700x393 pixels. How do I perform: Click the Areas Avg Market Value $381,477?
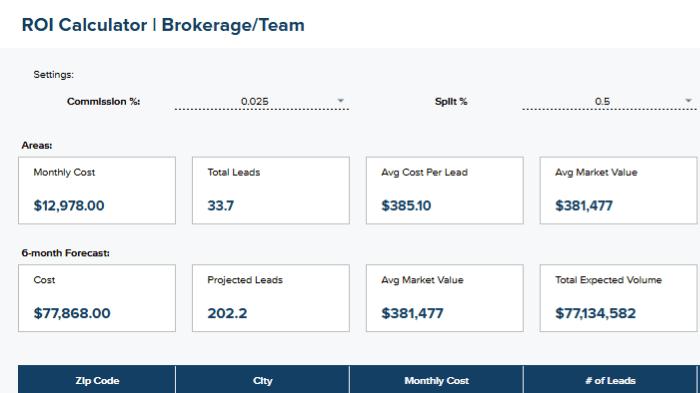click(x=583, y=205)
